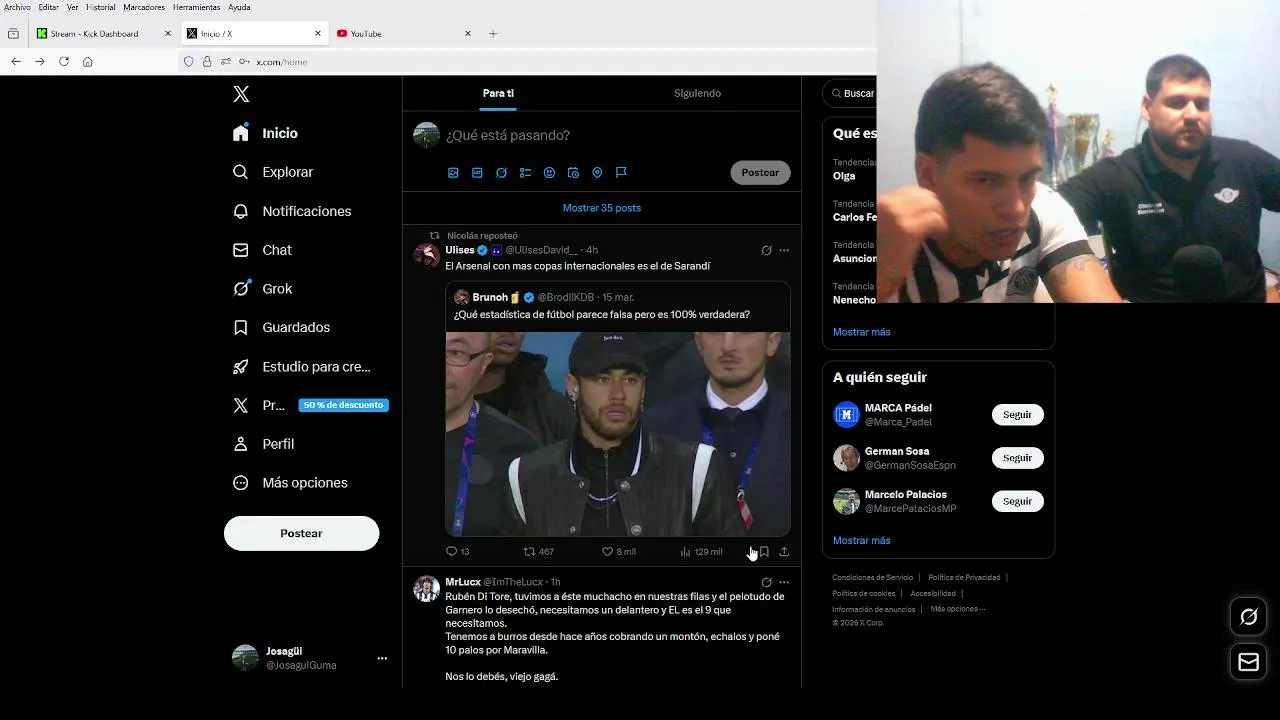
Task: Open Premium with 50% discount badge
Action: point(310,405)
